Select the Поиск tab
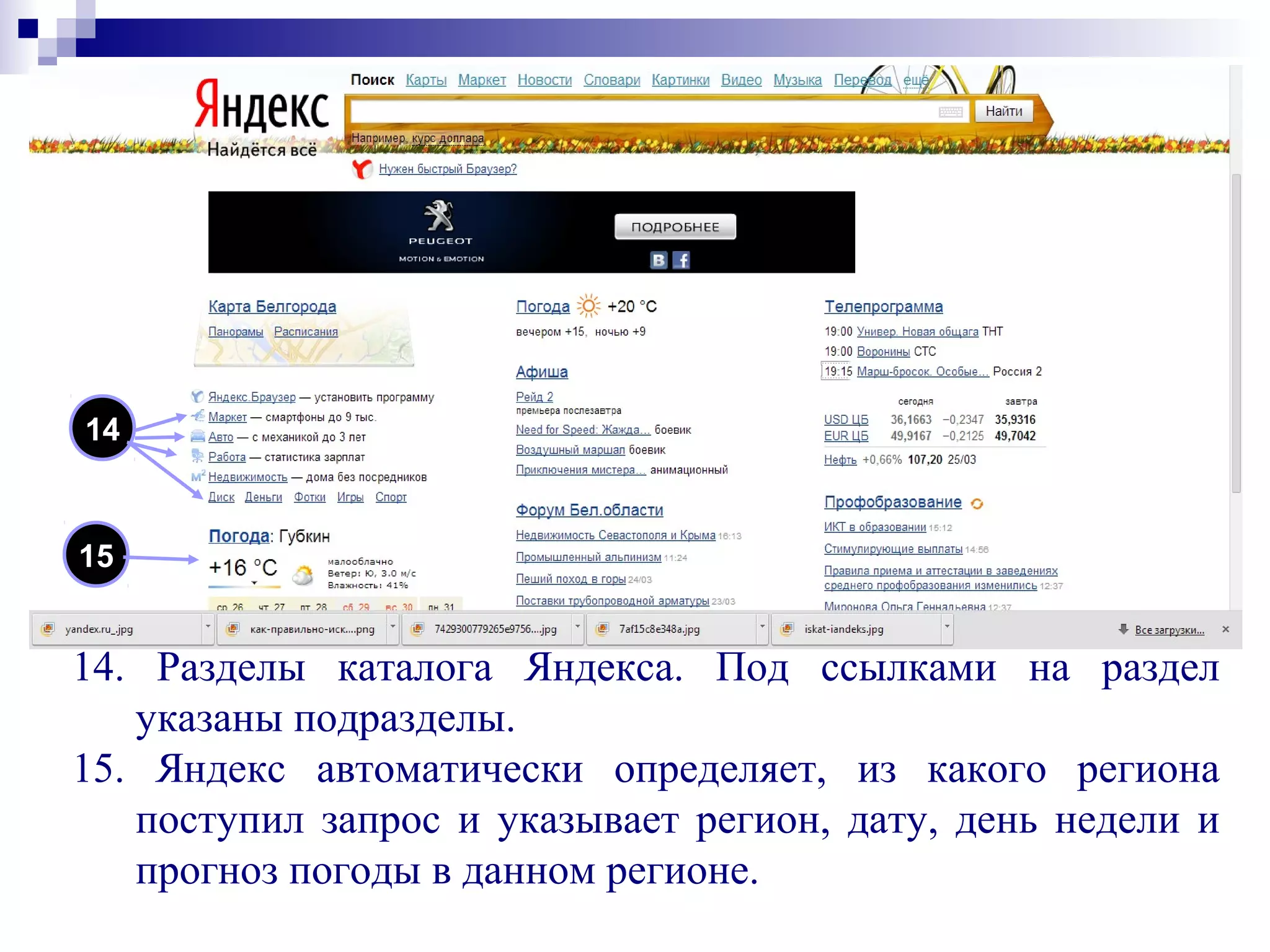 coord(372,80)
